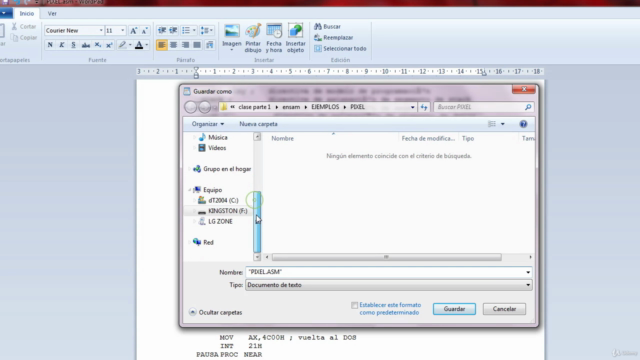Insert an image with Imagen
Screen dimensions: 640x360
232,38
